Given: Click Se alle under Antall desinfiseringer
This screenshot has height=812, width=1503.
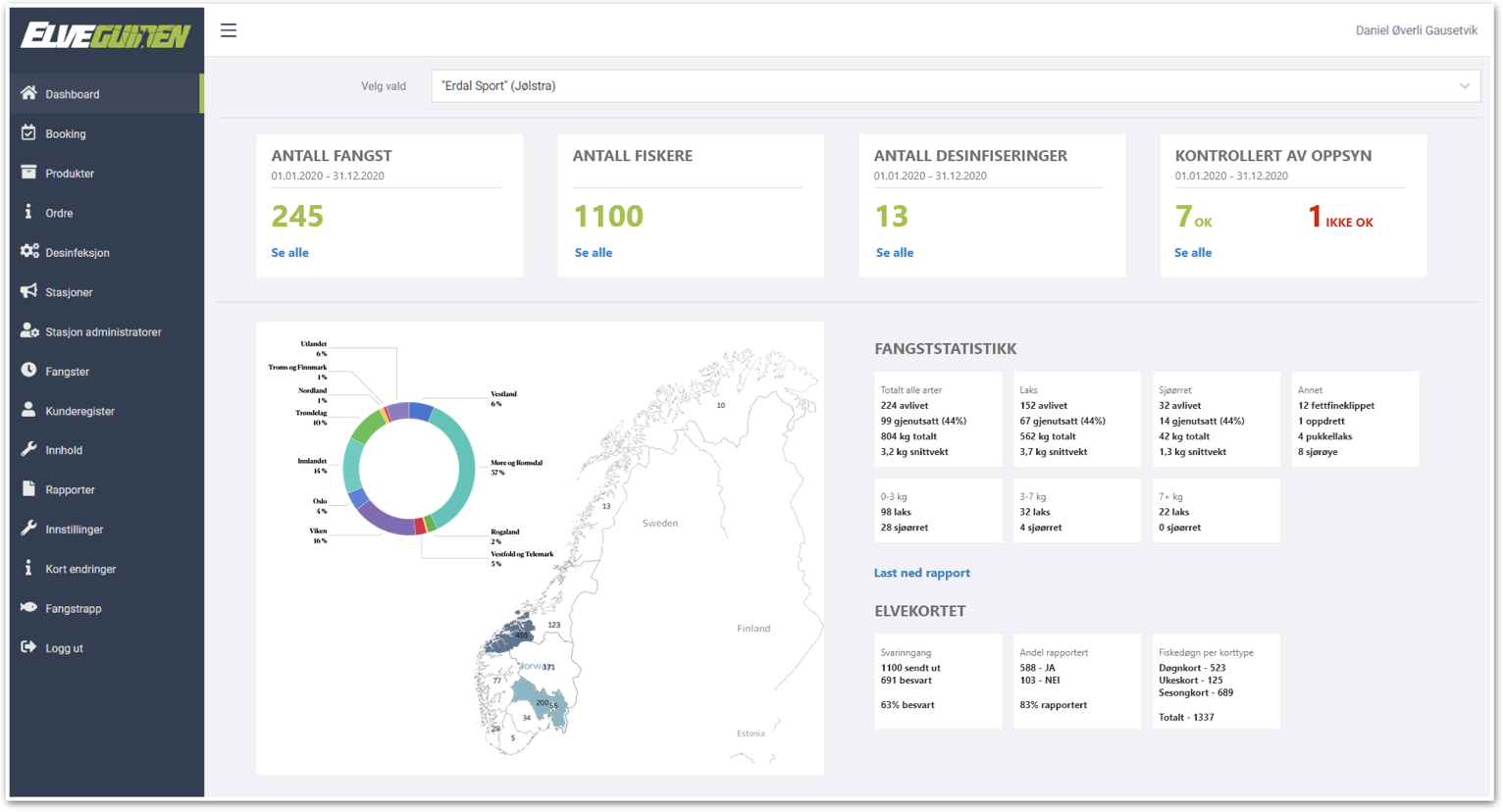Looking at the screenshot, I should pos(895,252).
